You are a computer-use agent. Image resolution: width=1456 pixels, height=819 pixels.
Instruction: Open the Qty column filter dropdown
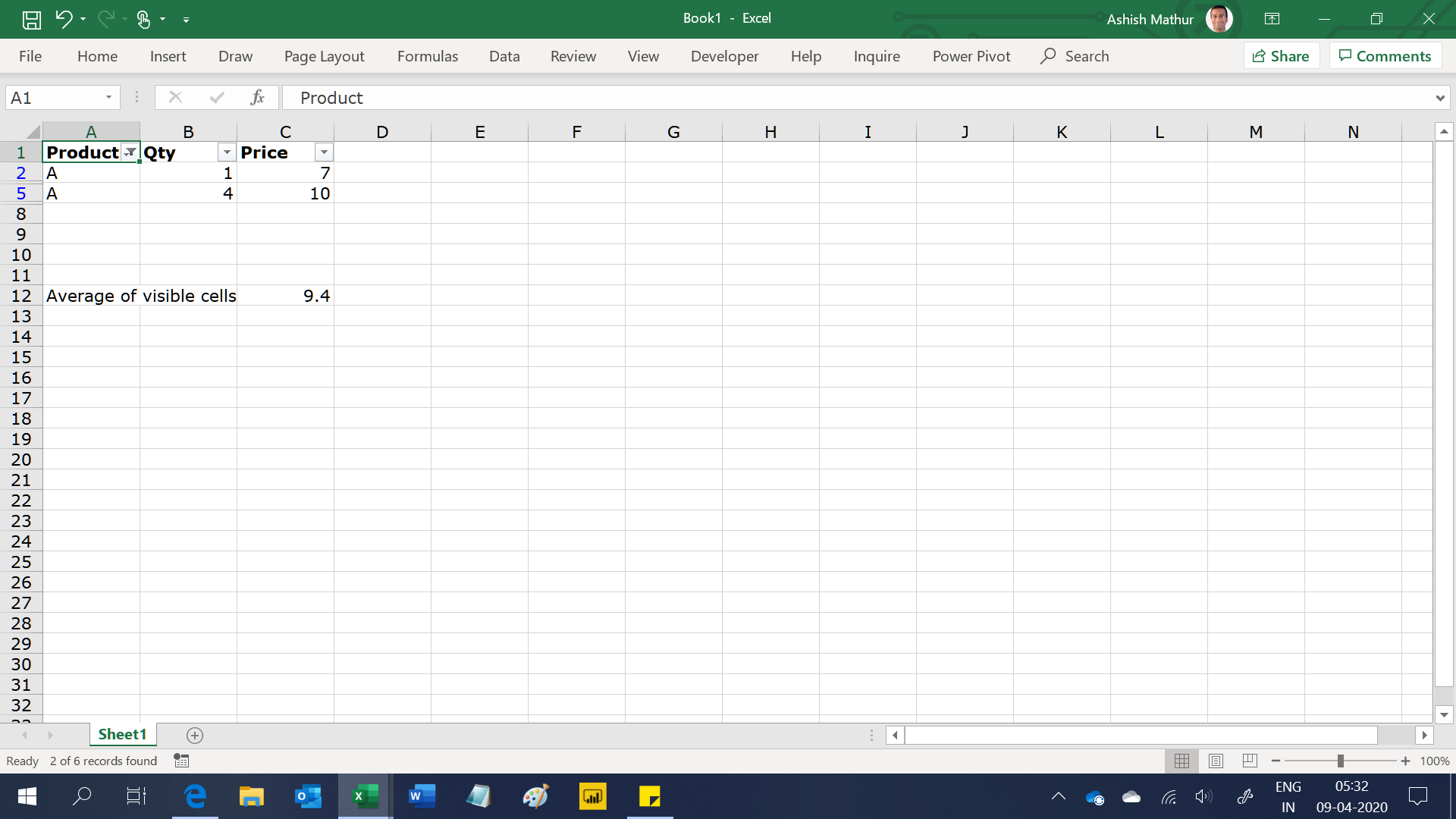tap(227, 152)
